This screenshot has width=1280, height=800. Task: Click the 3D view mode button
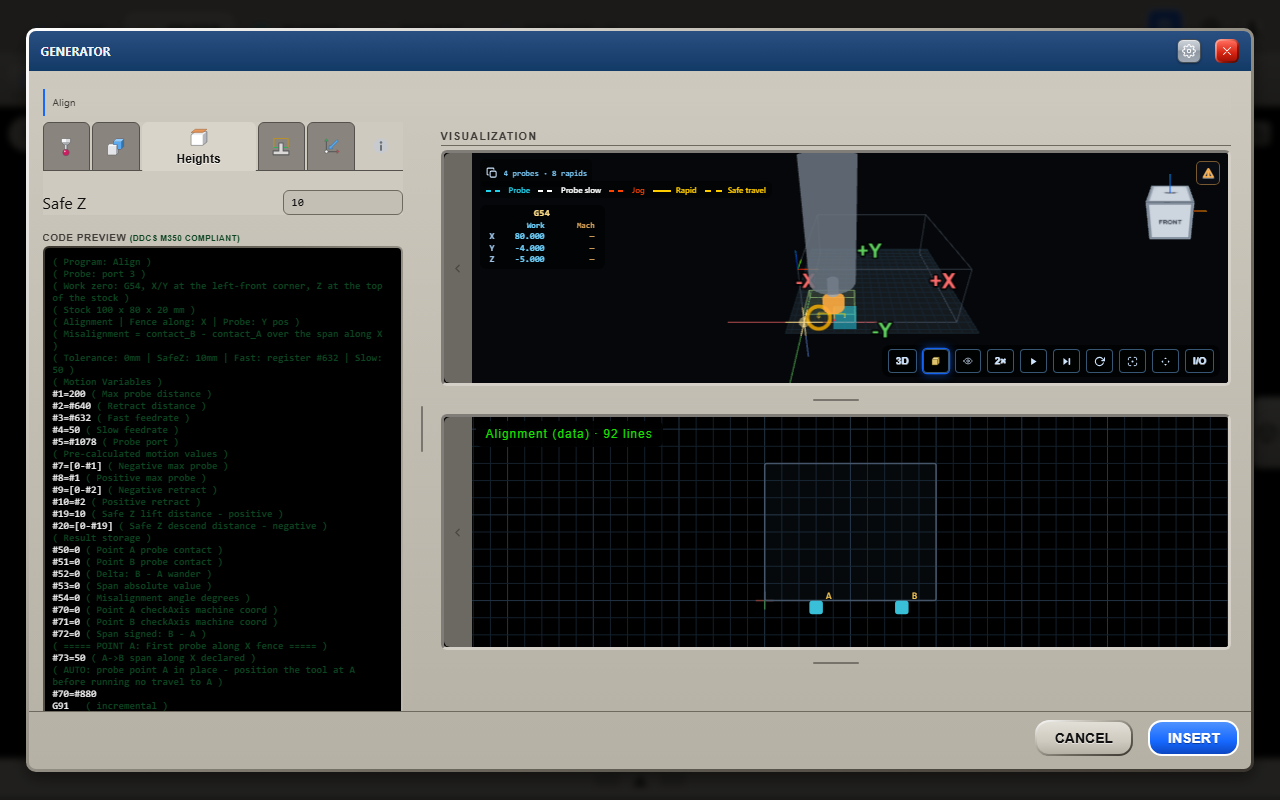901,361
